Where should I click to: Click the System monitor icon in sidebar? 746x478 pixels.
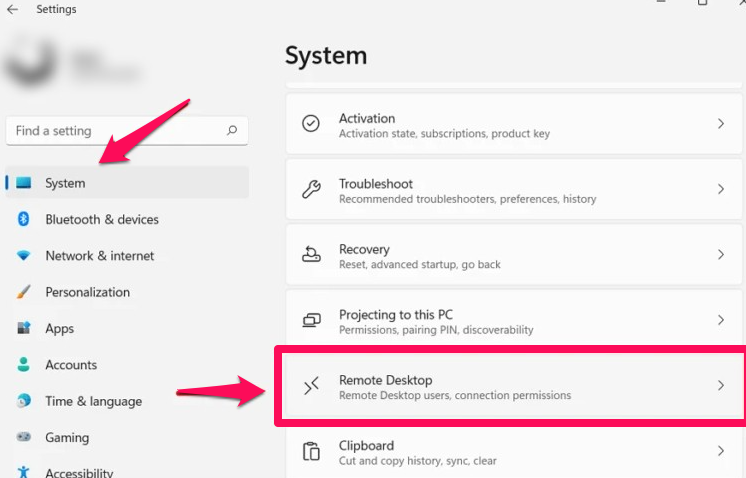coord(23,183)
